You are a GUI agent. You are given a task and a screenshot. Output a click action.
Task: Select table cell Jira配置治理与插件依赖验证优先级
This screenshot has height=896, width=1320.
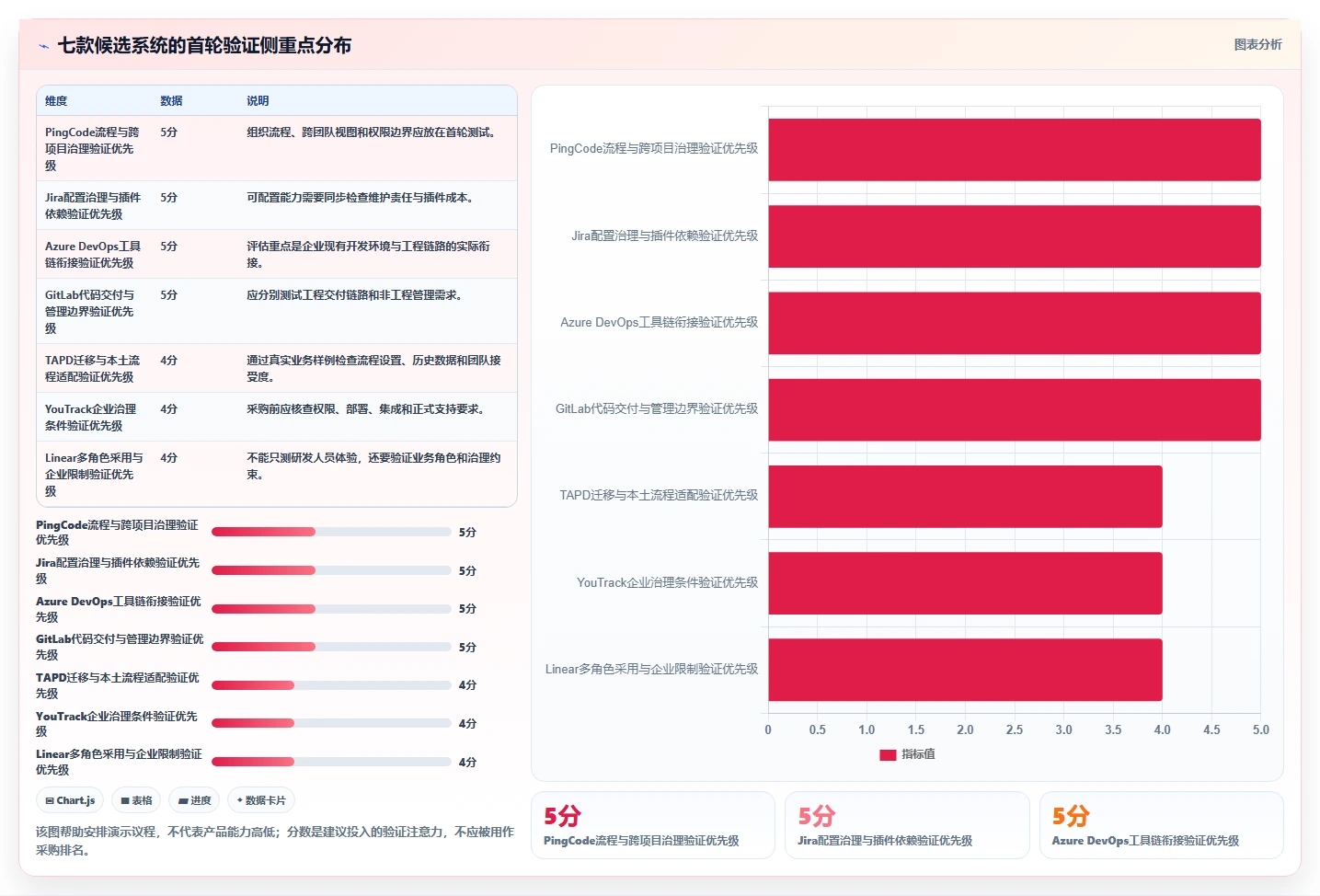point(93,206)
